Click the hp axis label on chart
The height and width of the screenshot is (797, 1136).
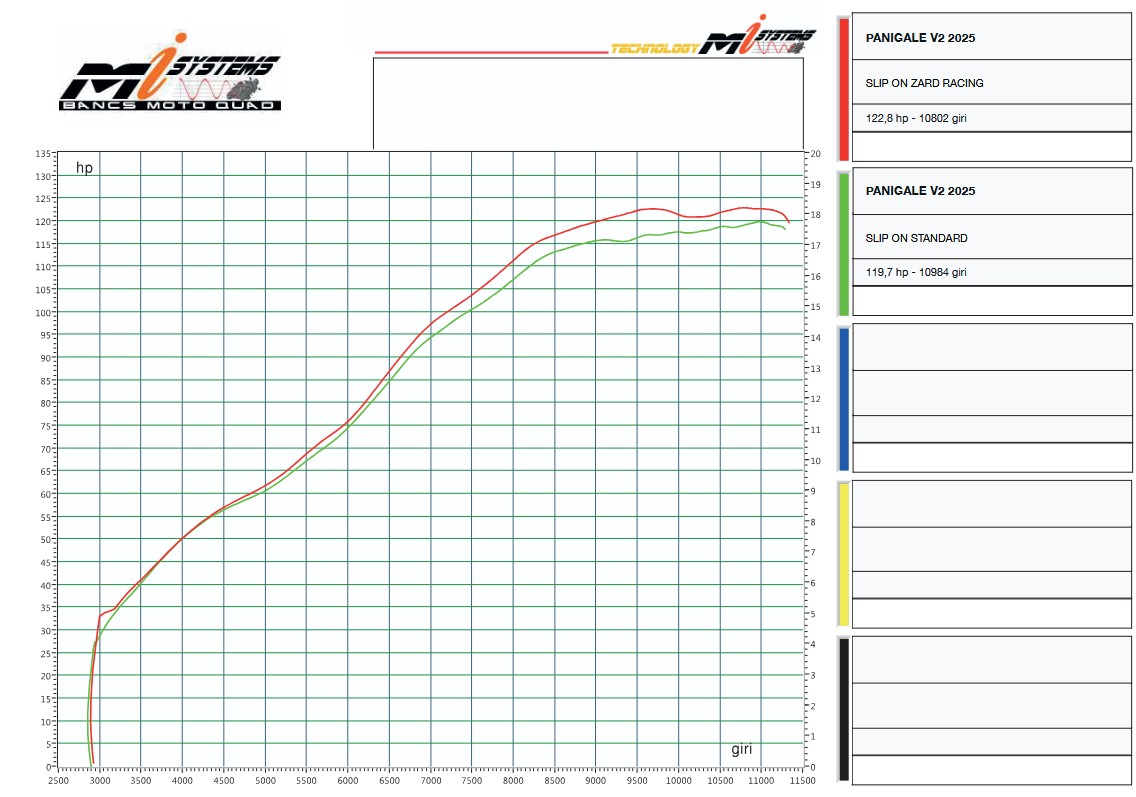[x=84, y=168]
